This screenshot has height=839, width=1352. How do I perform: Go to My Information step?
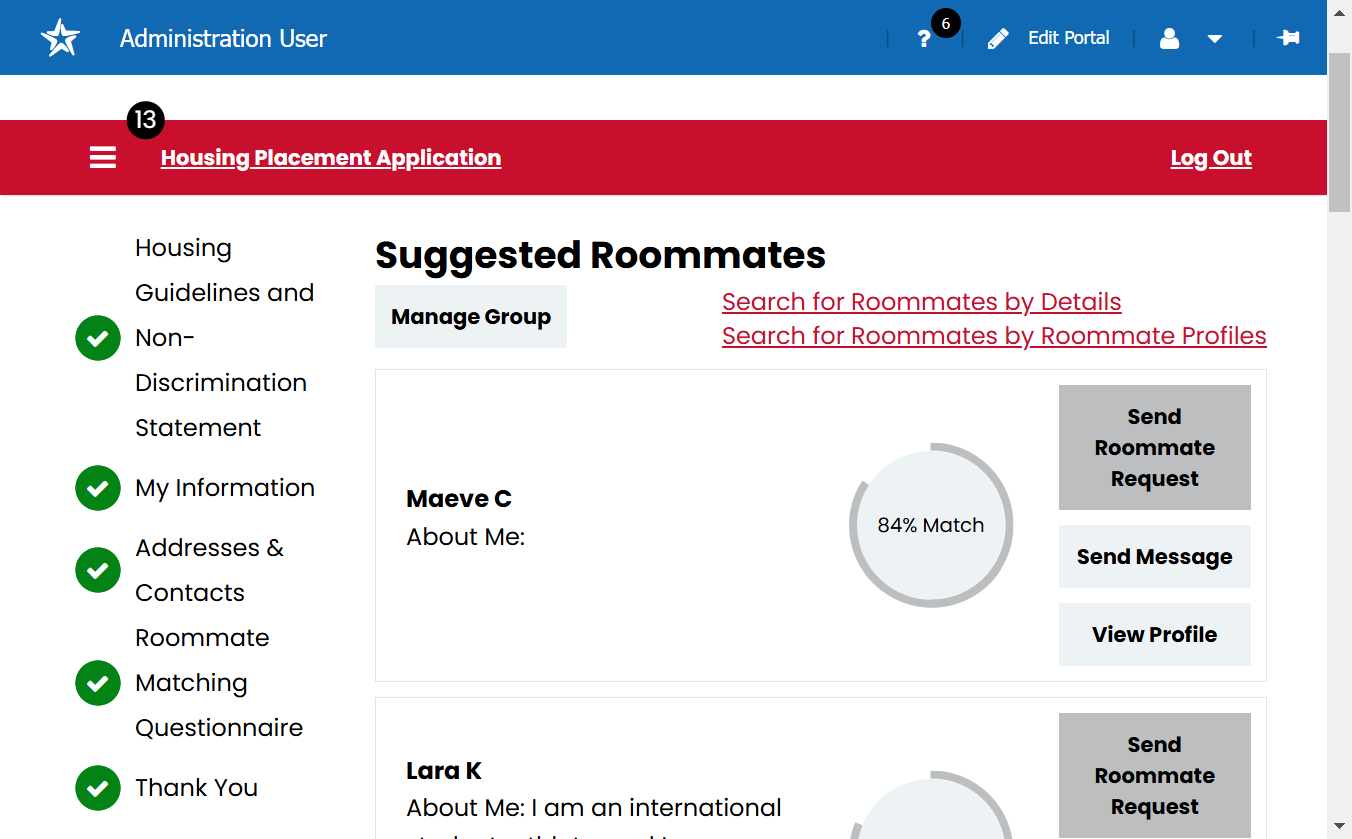tap(225, 488)
